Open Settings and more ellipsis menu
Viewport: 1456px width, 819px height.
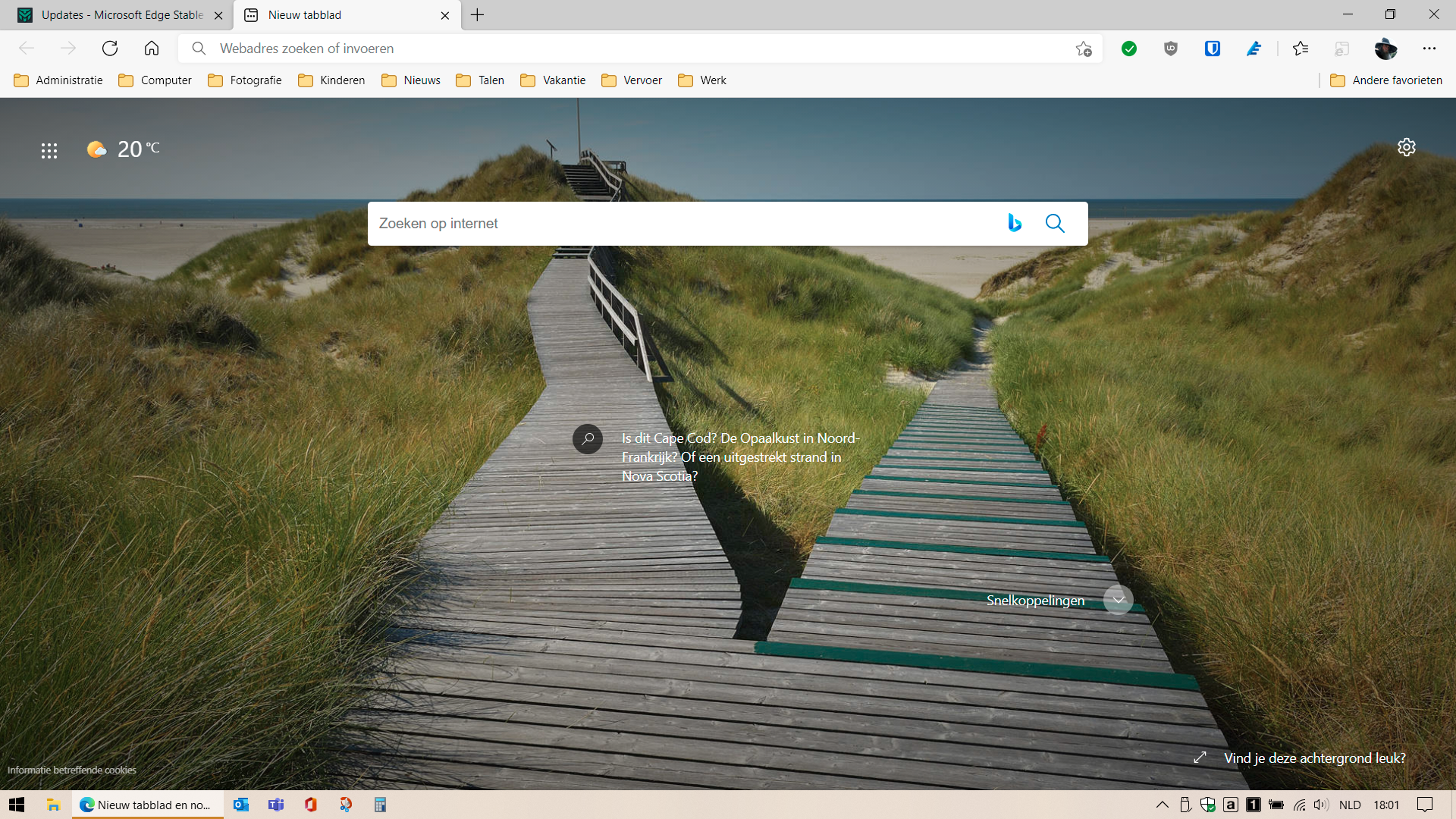(1429, 49)
